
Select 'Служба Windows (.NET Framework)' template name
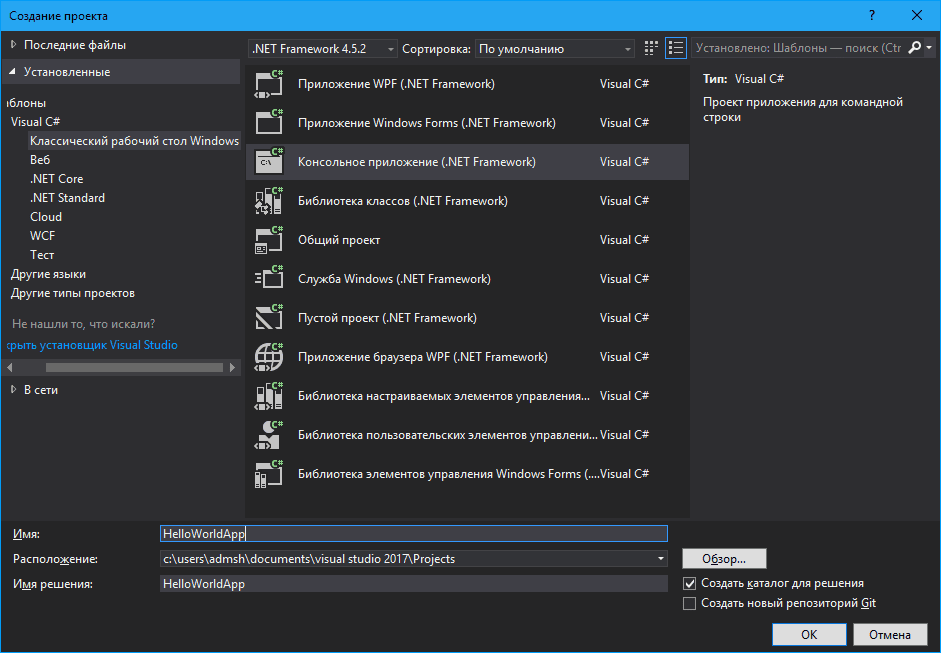point(394,279)
